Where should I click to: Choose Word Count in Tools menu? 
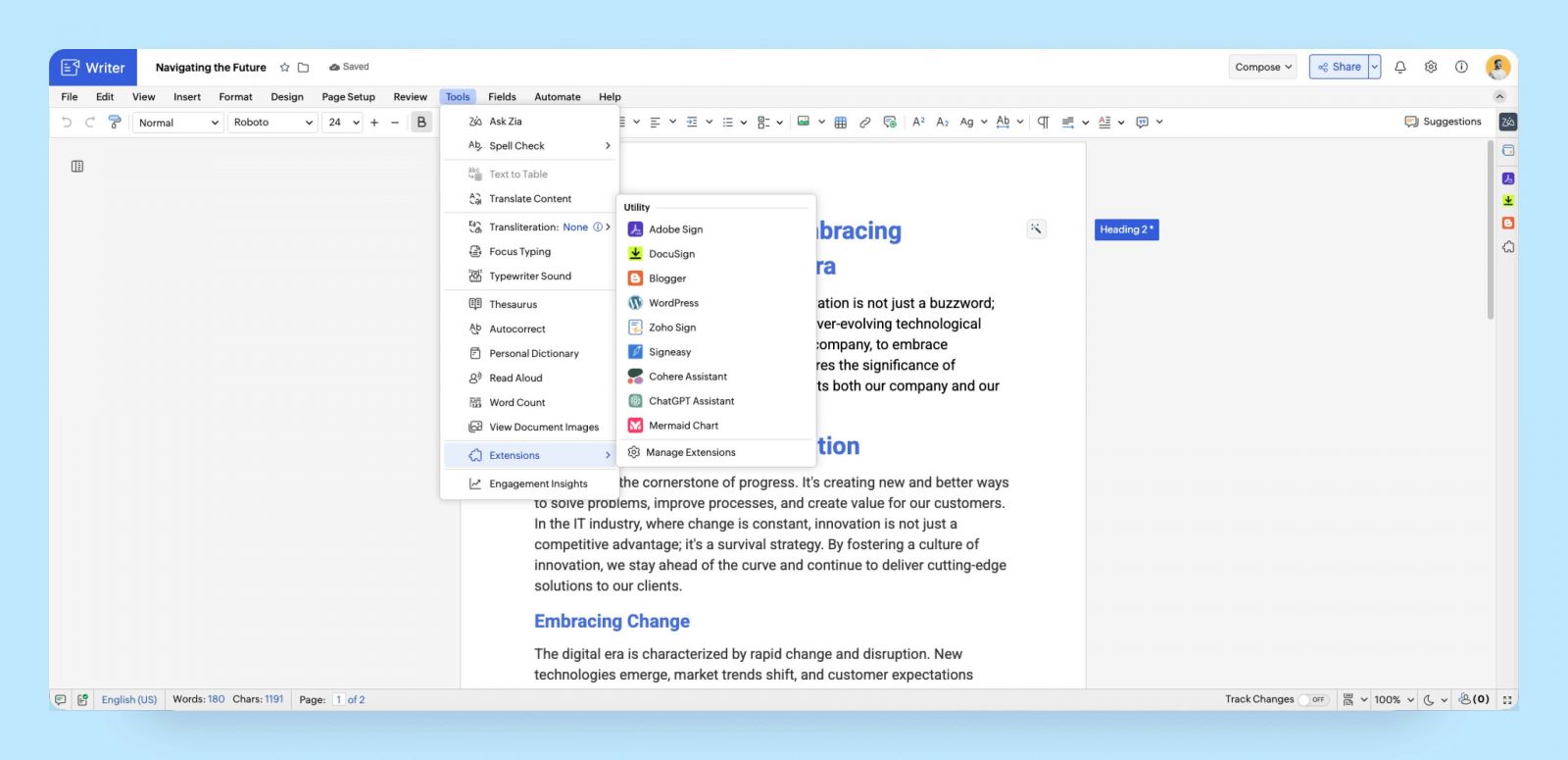tap(530, 403)
